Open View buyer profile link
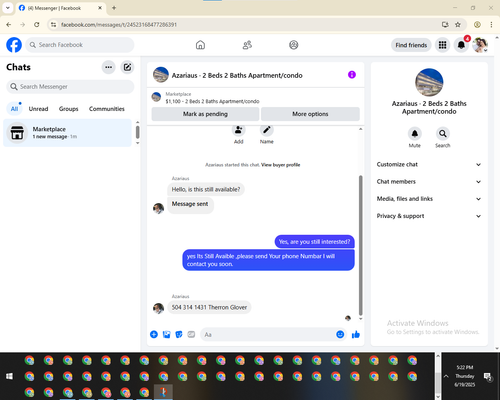The image size is (500, 400). [x=281, y=165]
